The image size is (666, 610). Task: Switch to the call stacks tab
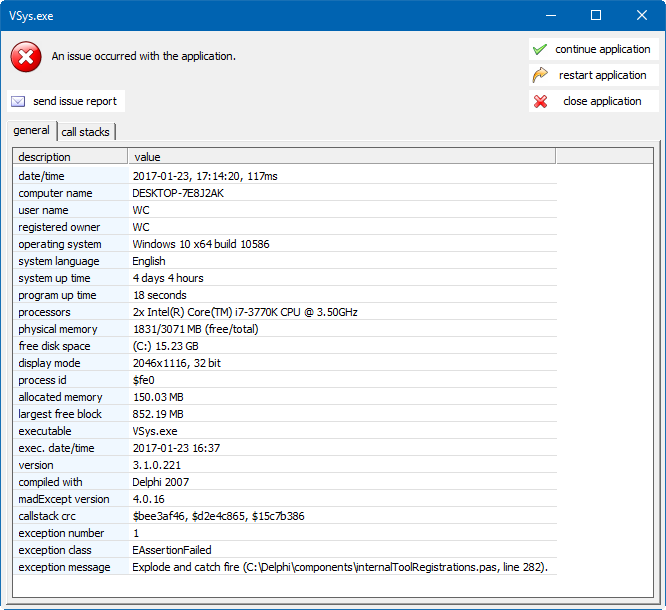[86, 132]
